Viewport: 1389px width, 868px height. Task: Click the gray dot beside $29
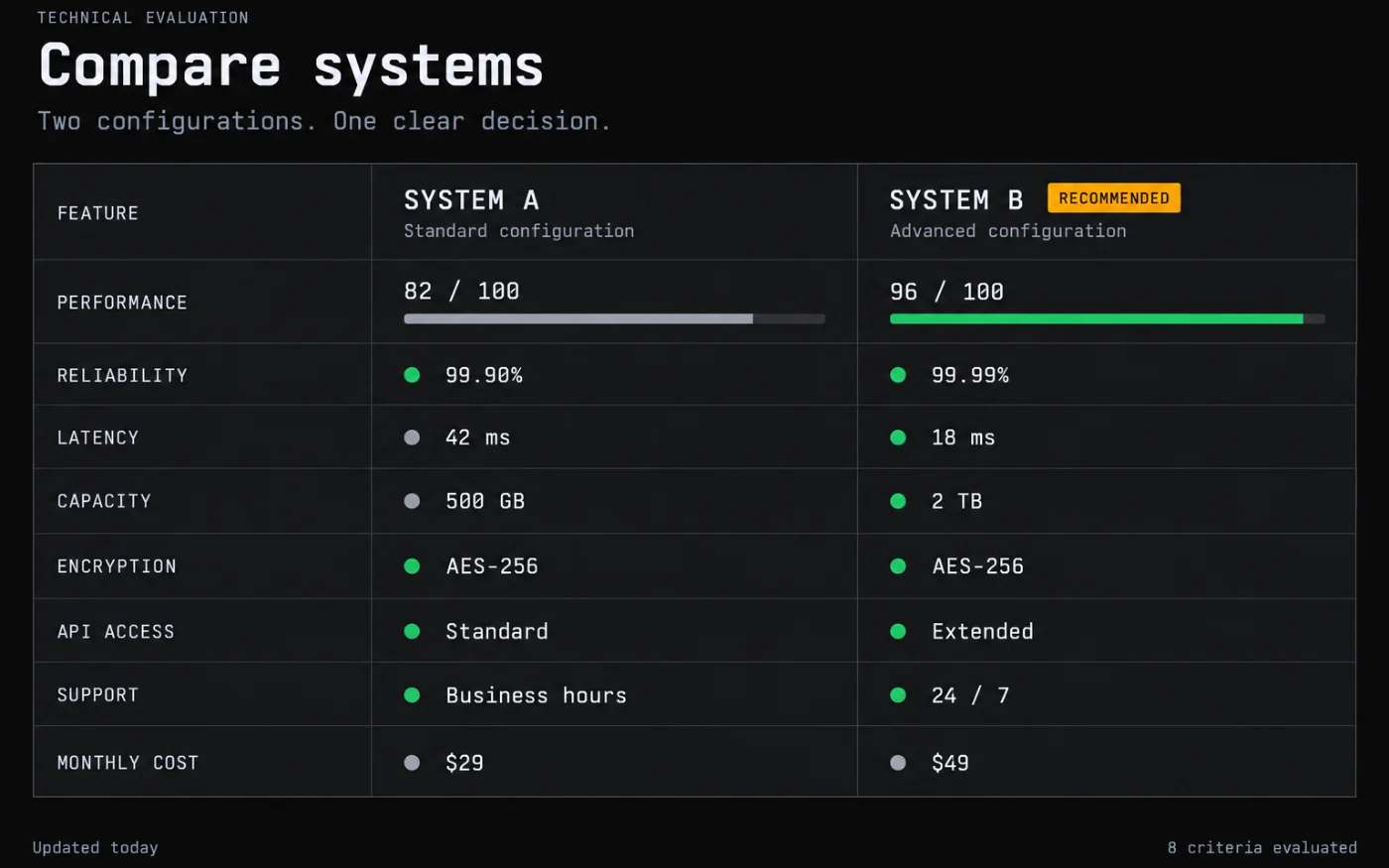pyautogui.click(x=412, y=763)
